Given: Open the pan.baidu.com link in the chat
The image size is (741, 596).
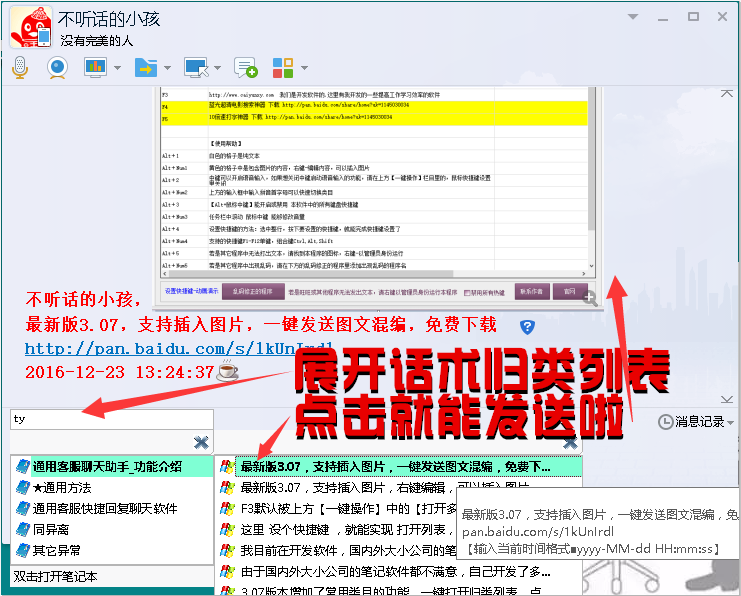Looking at the screenshot, I should coord(179,349).
